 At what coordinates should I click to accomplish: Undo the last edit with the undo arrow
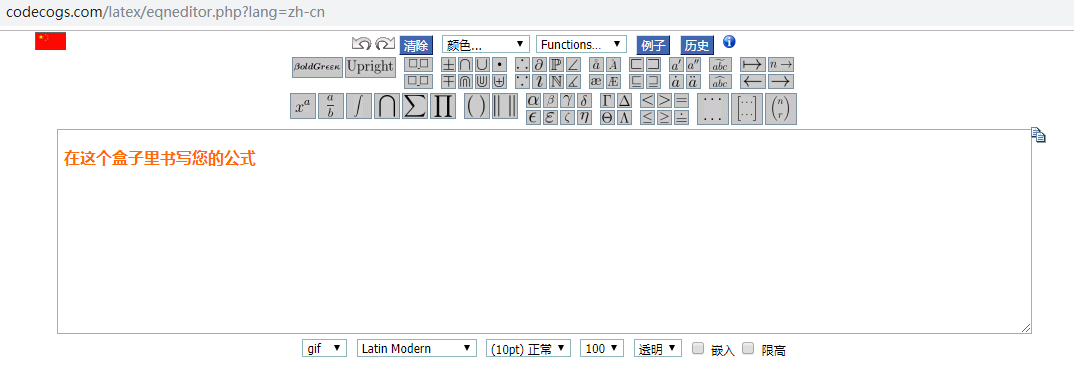tap(361, 43)
